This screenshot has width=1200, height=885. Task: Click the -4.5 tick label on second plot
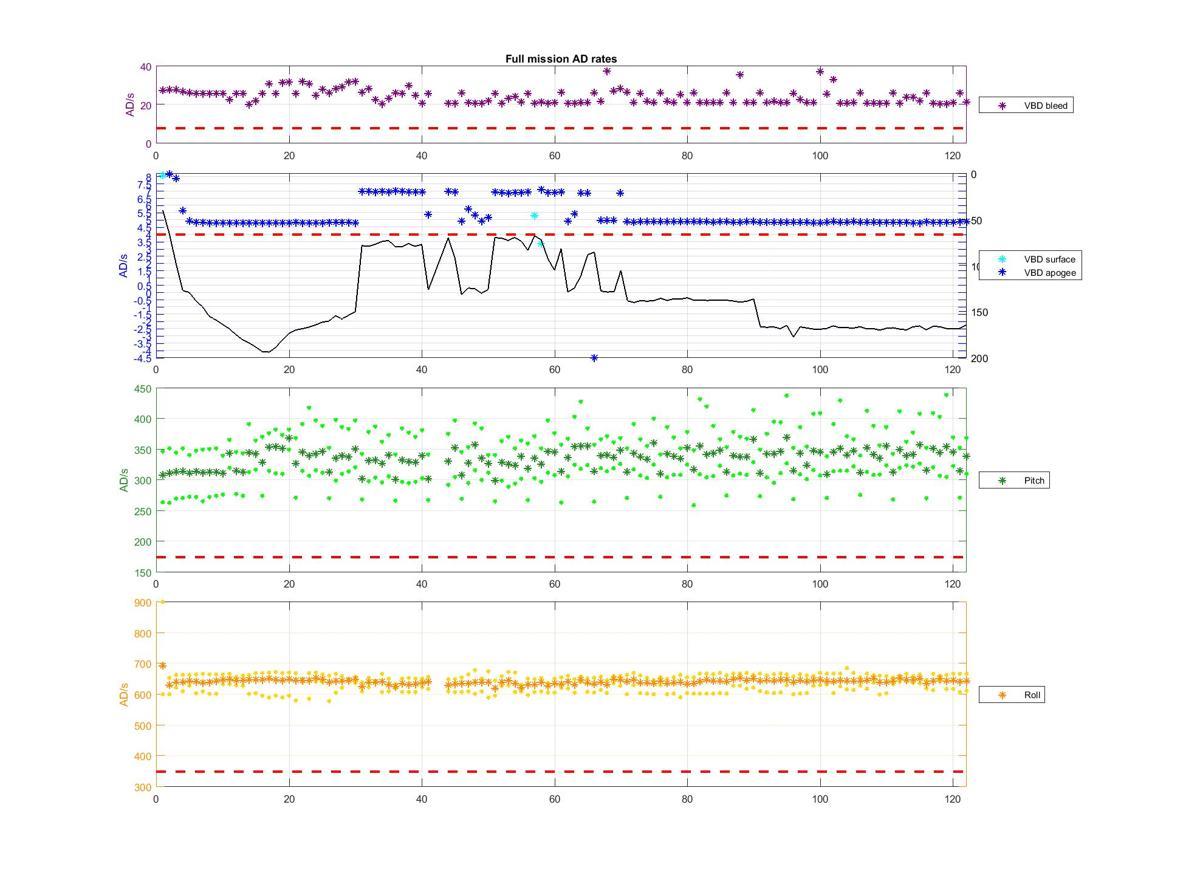[x=143, y=357]
